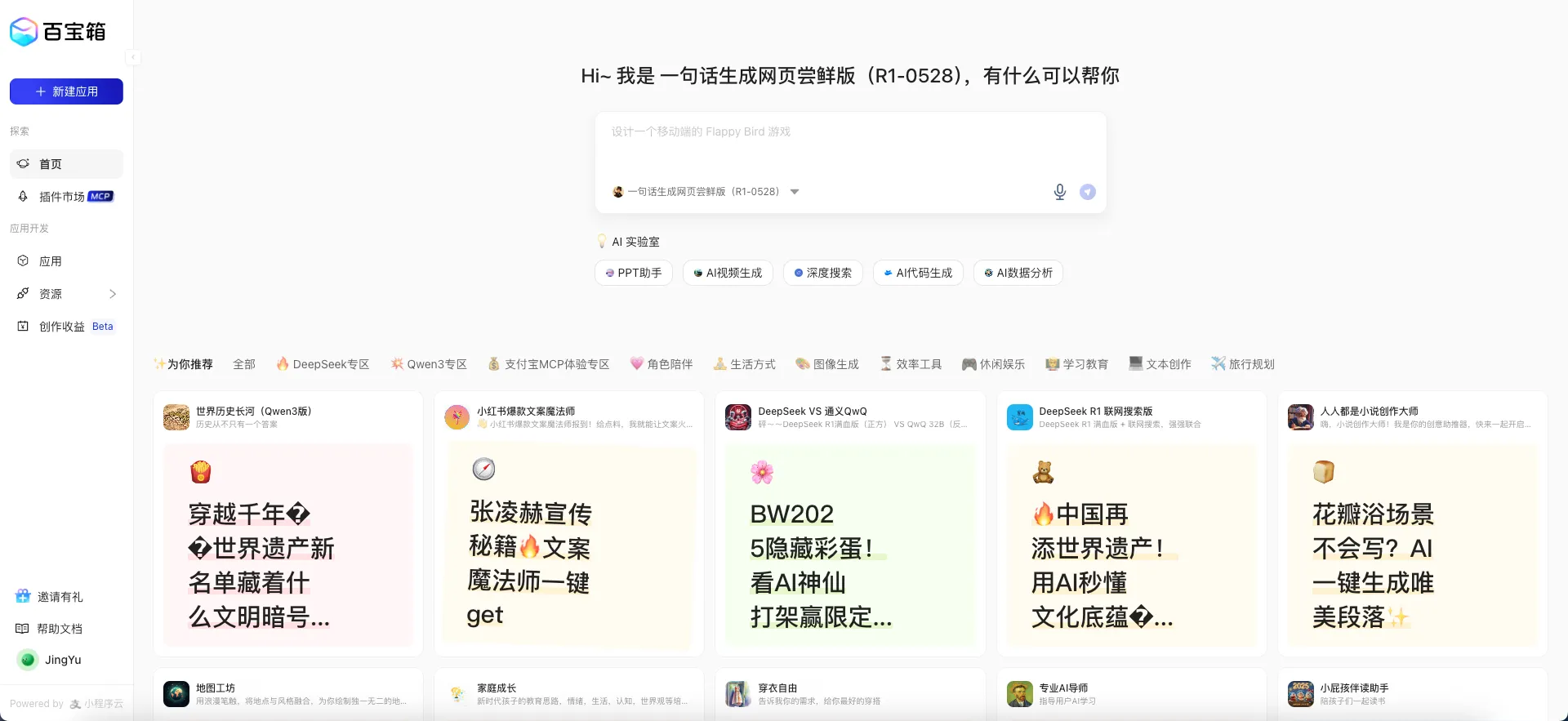Expand the 资源 submenu arrow

coord(113,294)
